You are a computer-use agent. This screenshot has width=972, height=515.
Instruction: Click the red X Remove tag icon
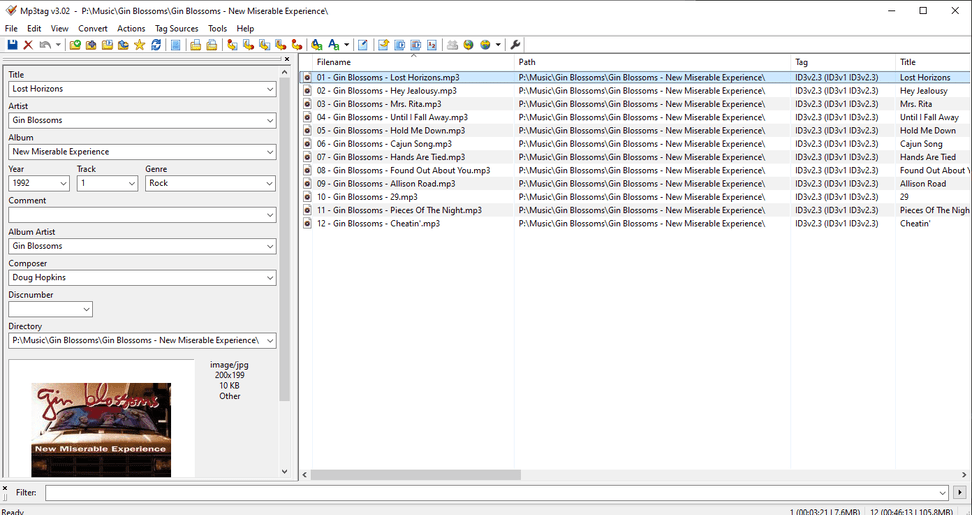point(28,45)
